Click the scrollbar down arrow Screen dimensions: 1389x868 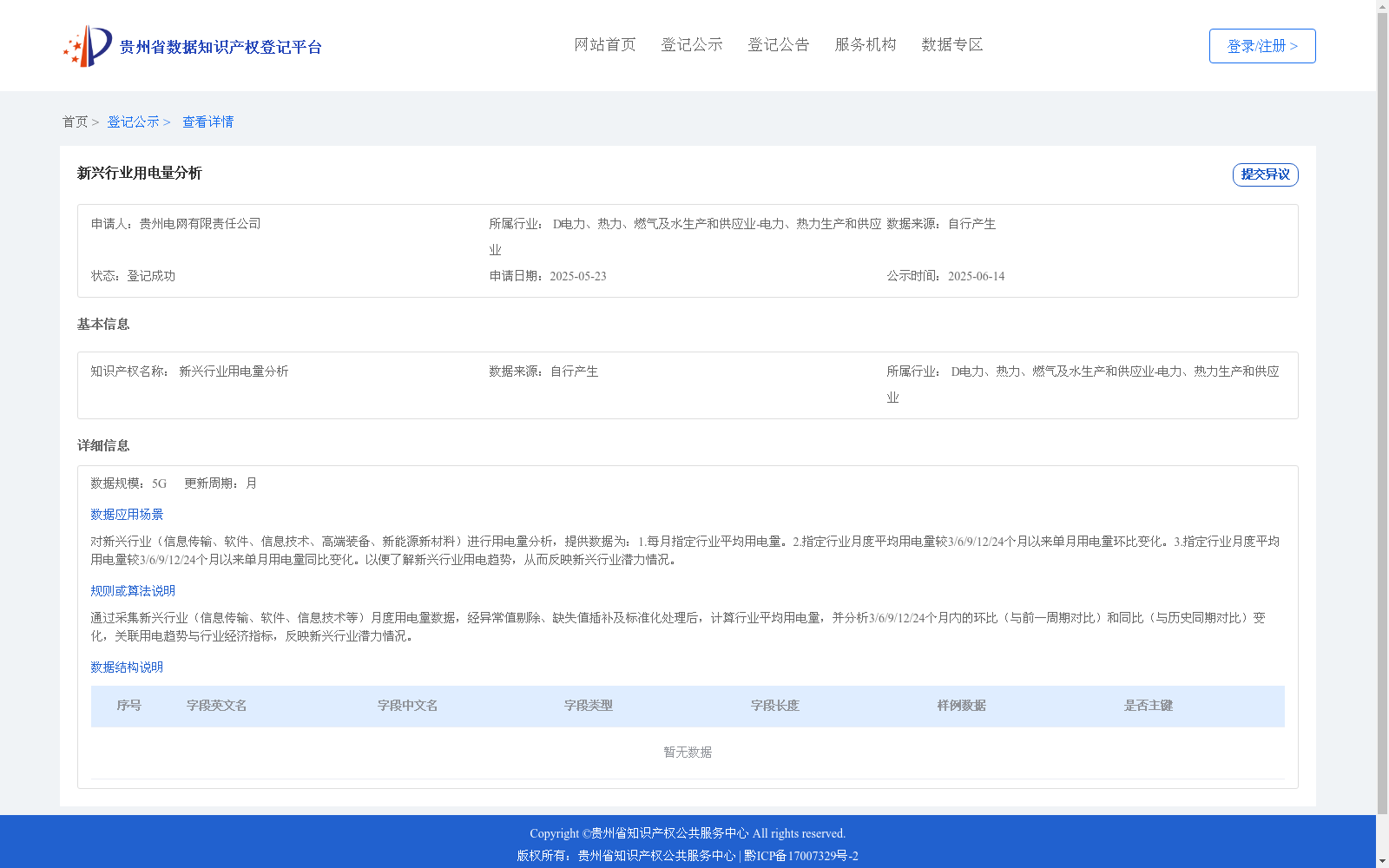click(1382, 861)
